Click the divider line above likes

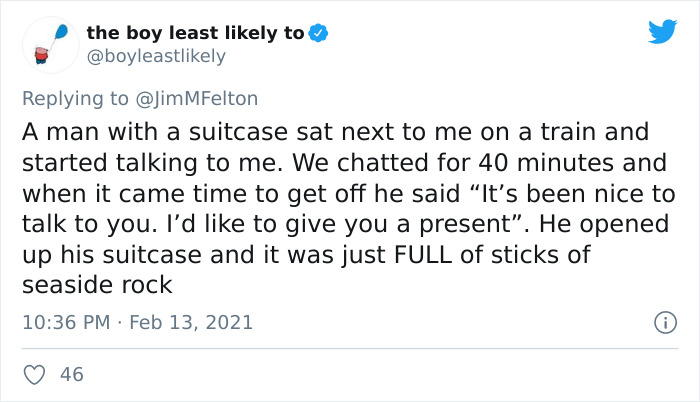[350, 348]
